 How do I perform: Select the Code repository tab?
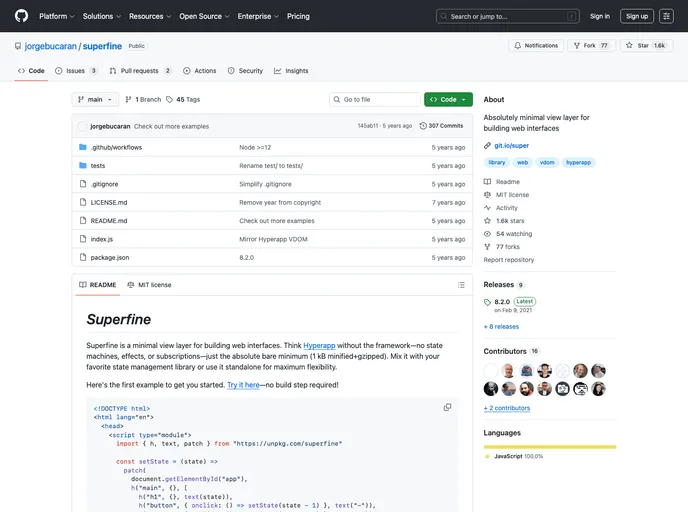[x=31, y=71]
